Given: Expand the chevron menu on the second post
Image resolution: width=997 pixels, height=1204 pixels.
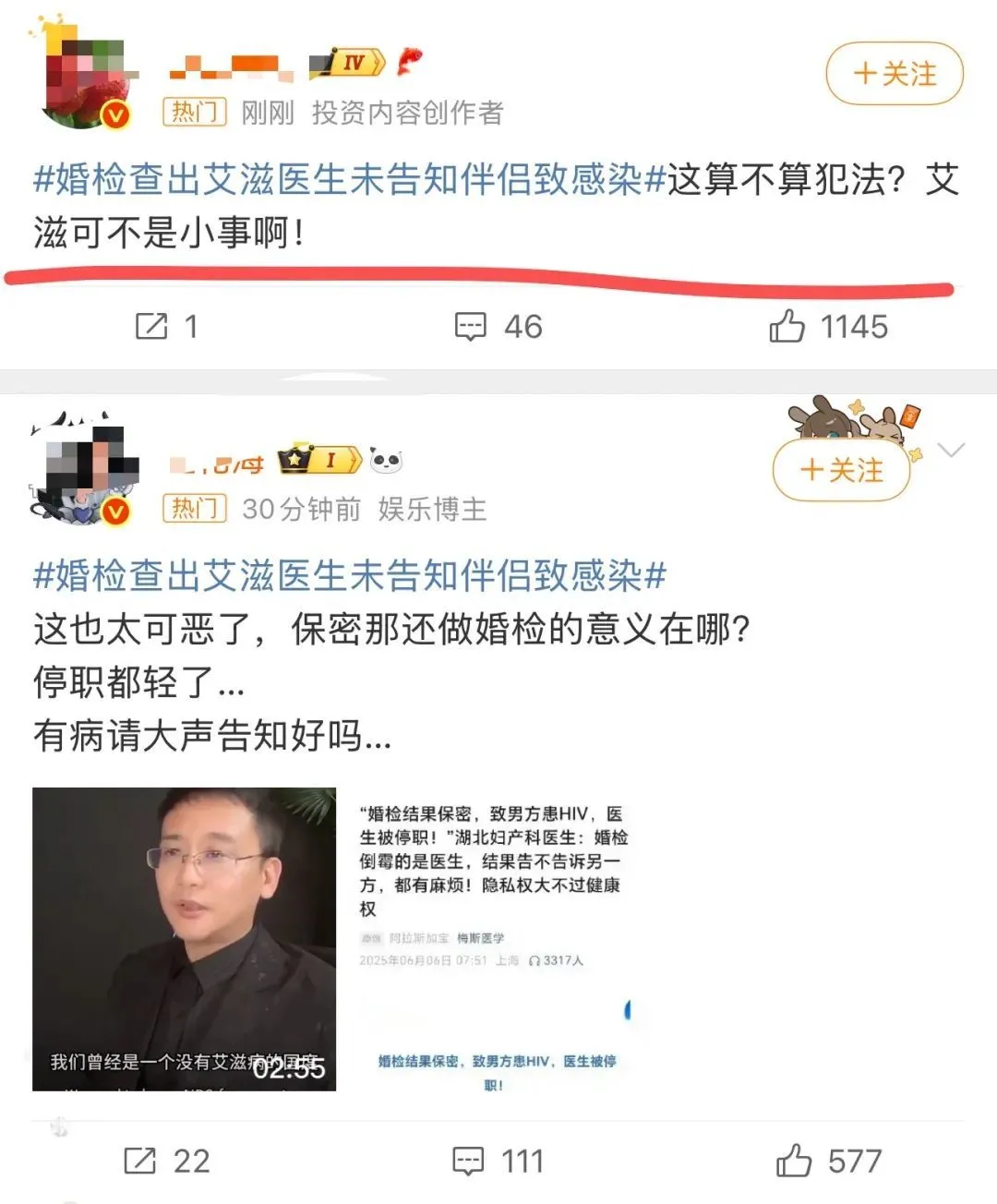Looking at the screenshot, I should point(950,450).
